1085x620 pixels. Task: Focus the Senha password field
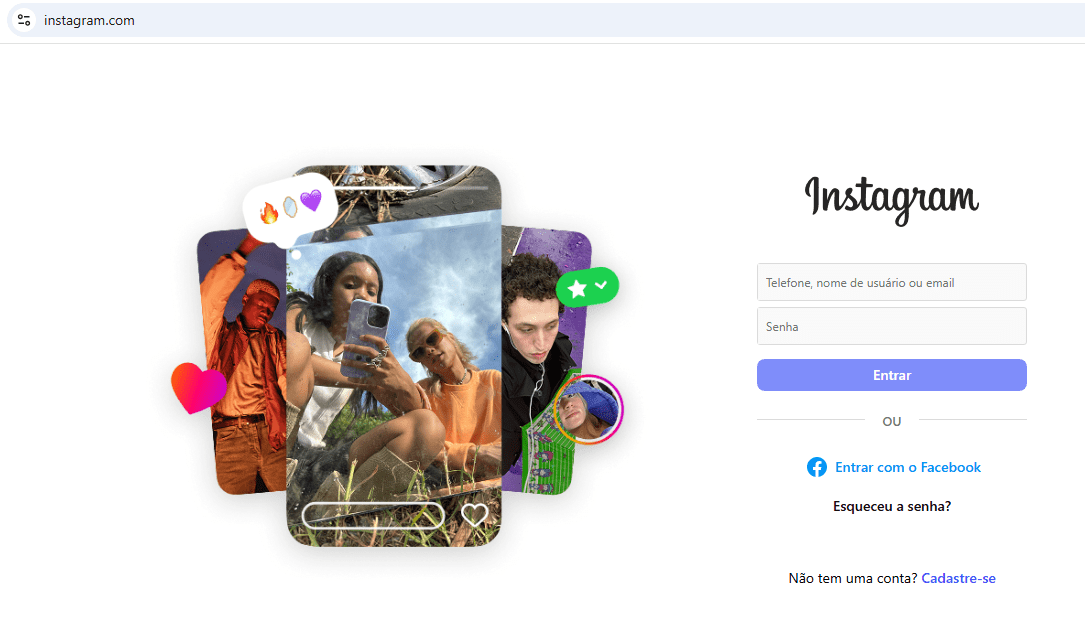click(891, 327)
